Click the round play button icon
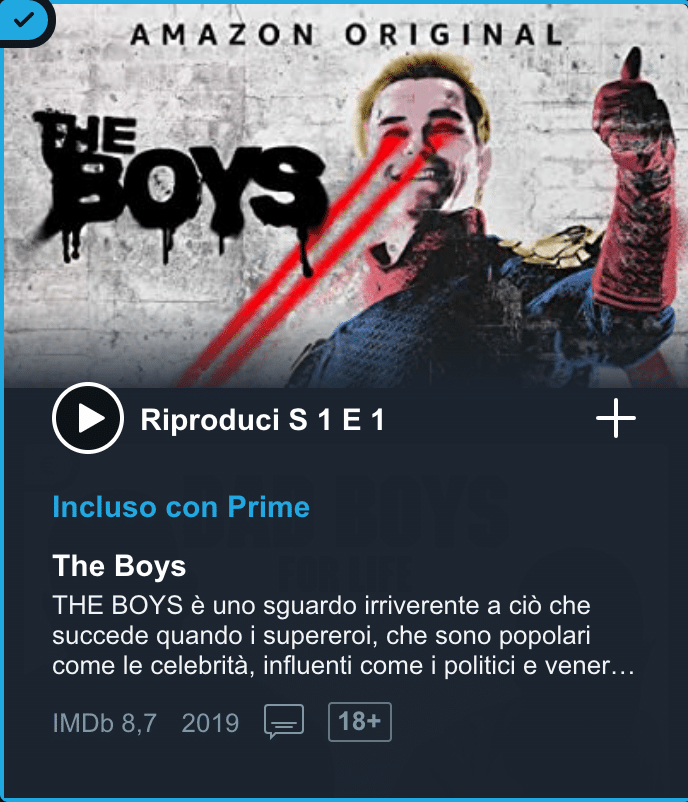688x802 pixels. click(x=88, y=418)
